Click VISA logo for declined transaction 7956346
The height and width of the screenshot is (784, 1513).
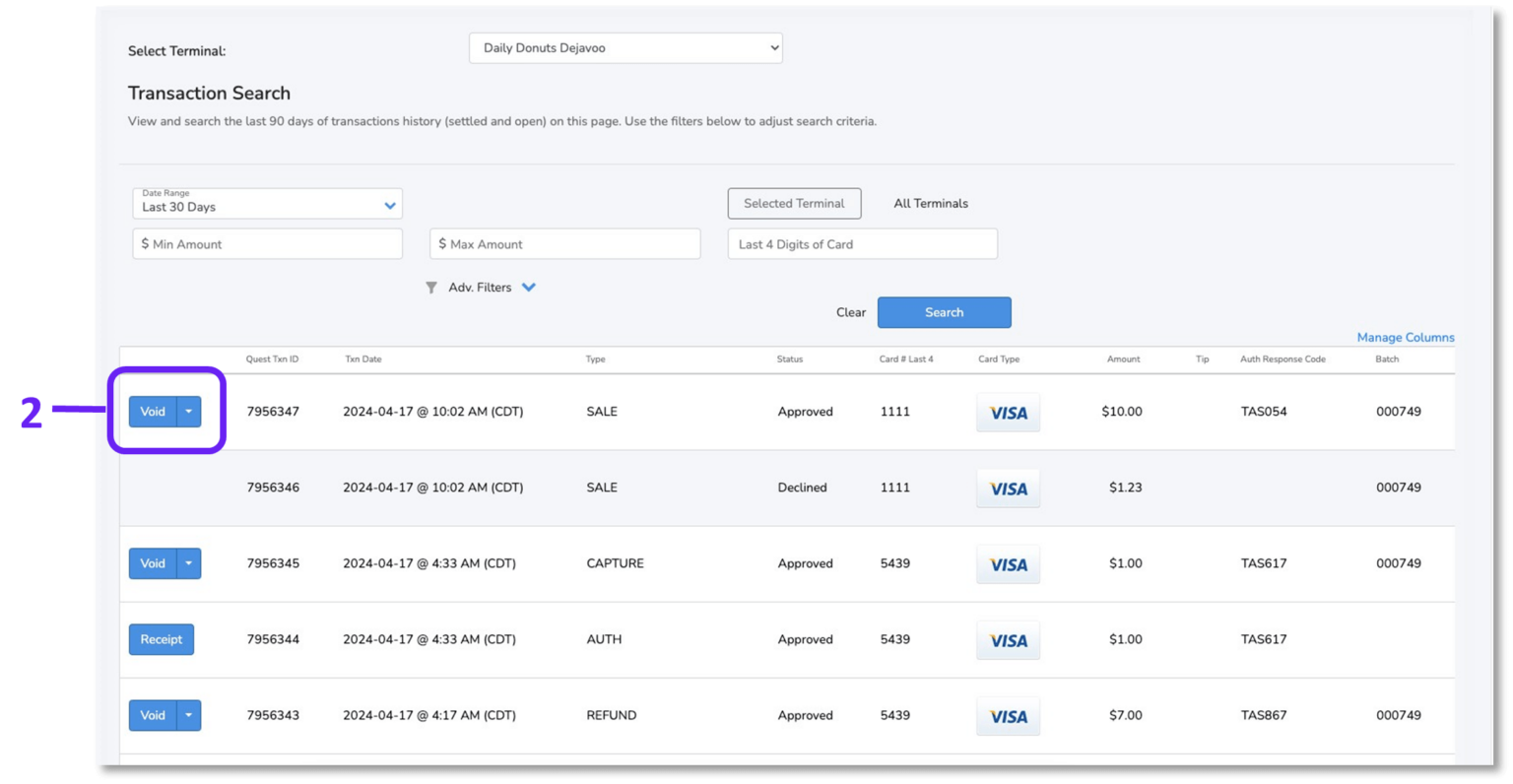[x=1008, y=489]
